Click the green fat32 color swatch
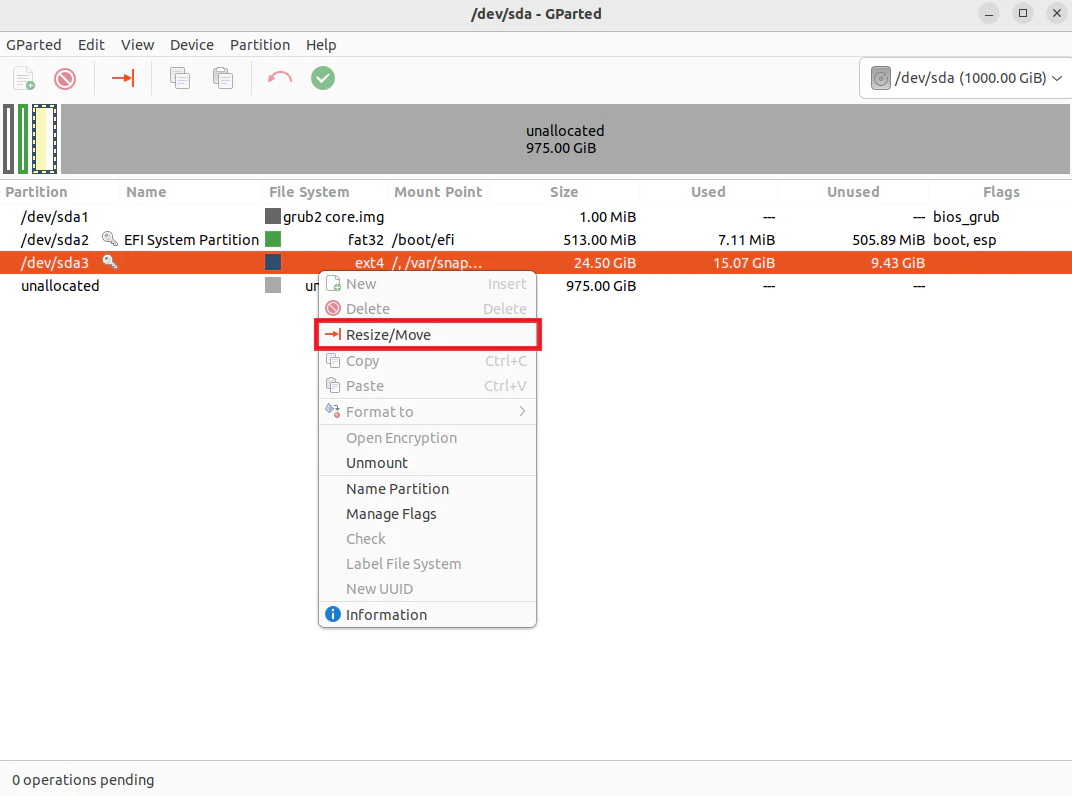Viewport: 1072px width, 796px height. (x=273, y=239)
